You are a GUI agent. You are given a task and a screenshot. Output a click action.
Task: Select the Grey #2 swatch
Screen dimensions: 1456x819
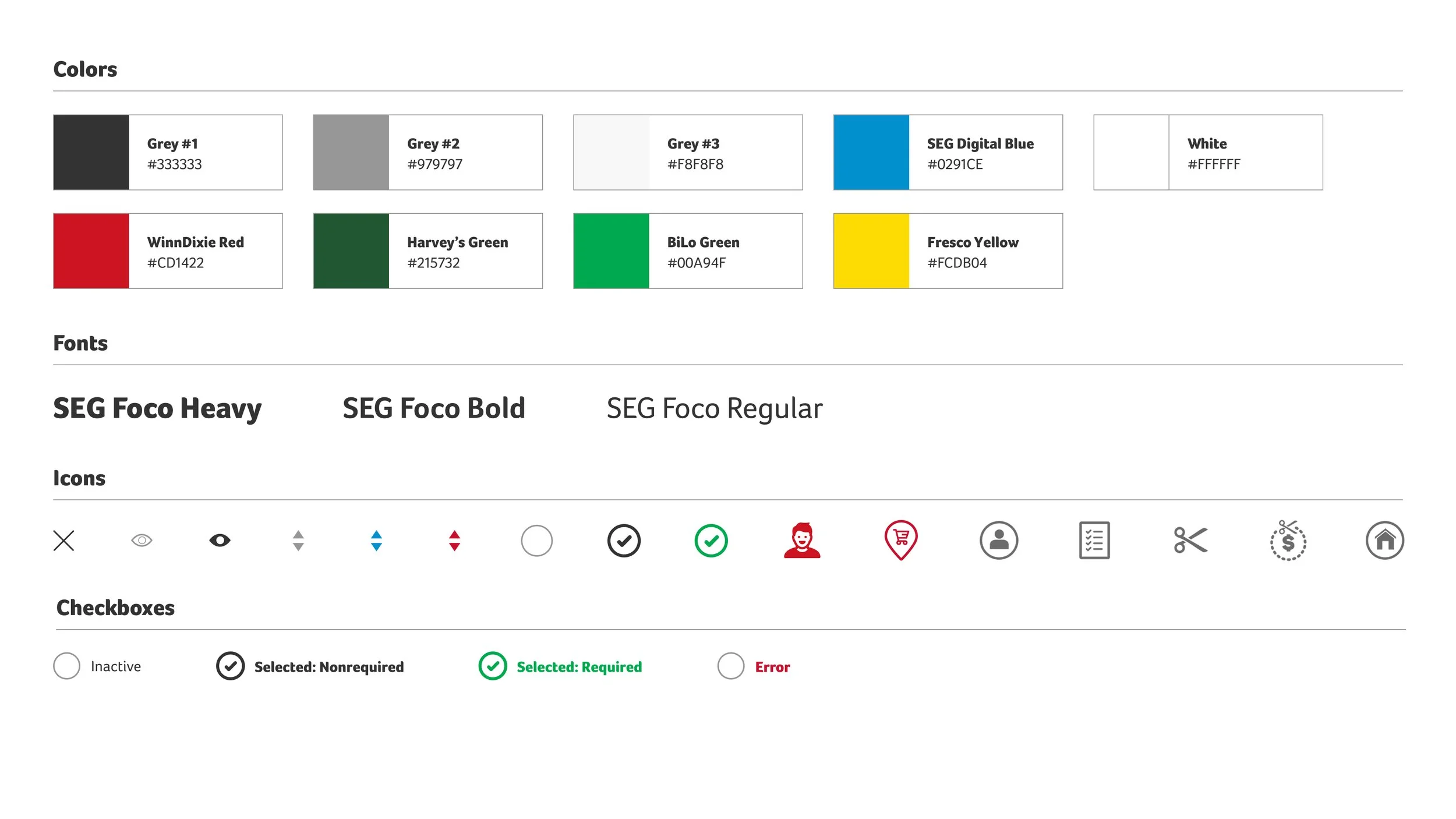coord(351,152)
